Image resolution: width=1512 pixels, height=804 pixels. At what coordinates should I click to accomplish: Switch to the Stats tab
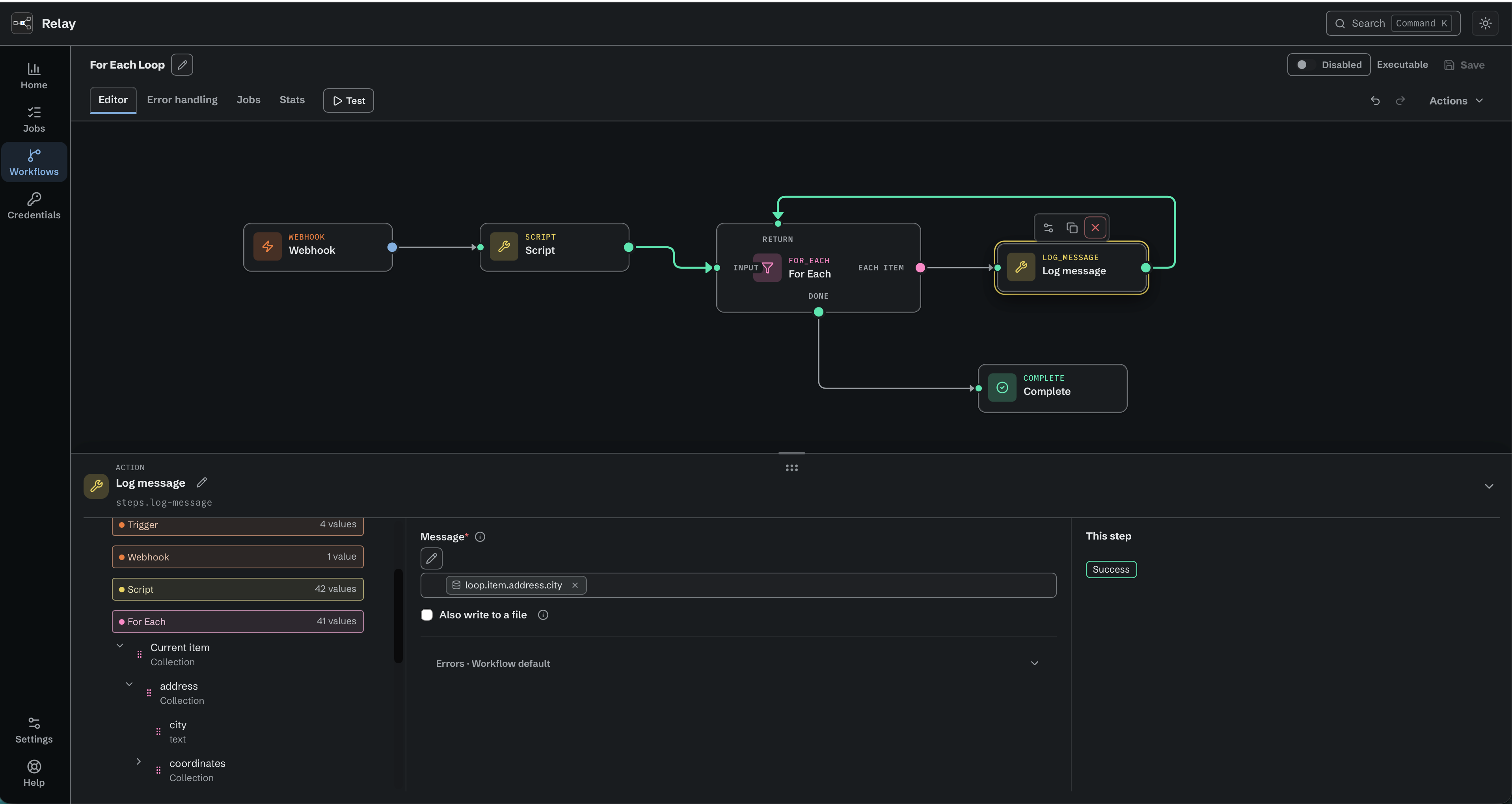pyautogui.click(x=292, y=100)
